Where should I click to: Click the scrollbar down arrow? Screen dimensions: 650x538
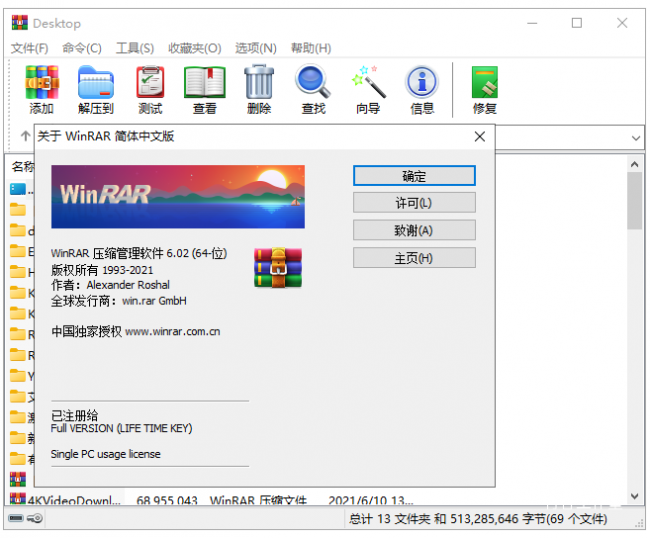[634, 496]
